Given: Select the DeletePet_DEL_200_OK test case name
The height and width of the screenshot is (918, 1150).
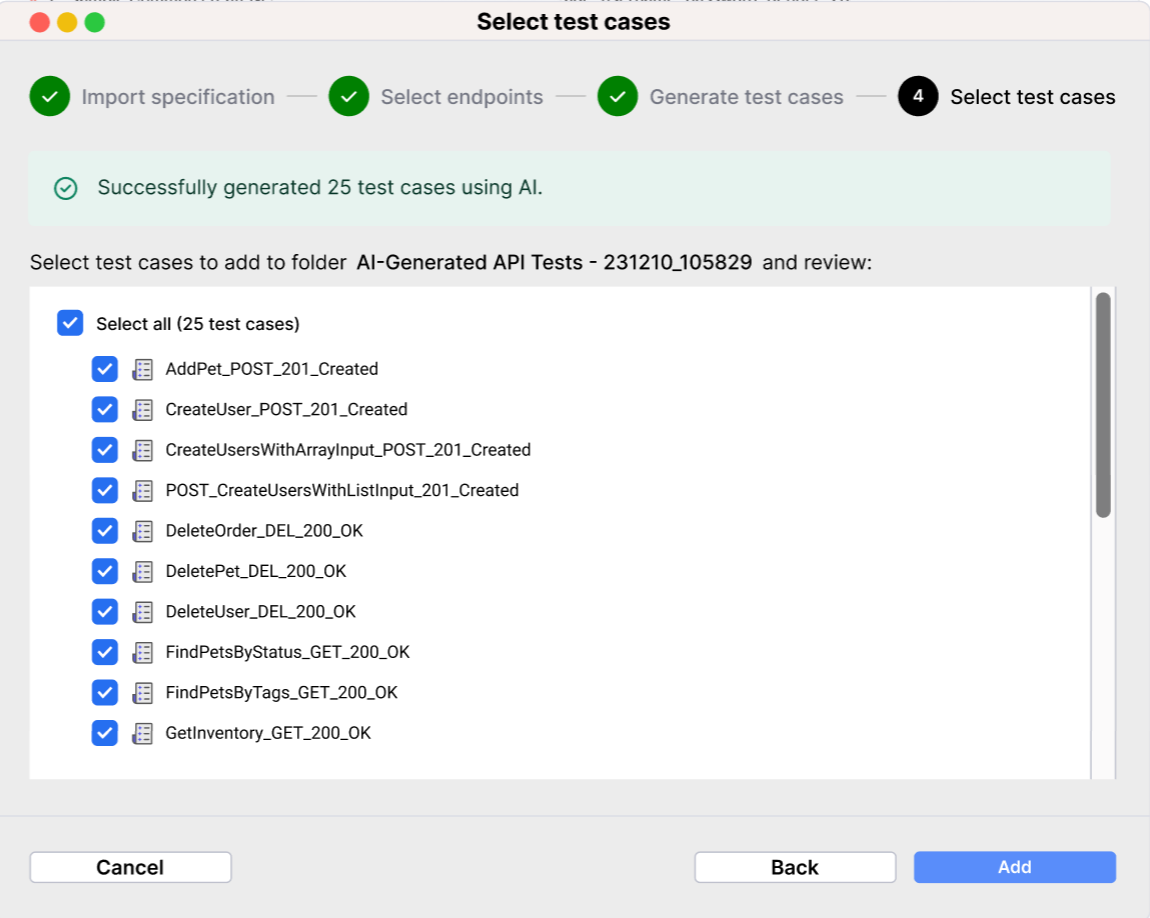Looking at the screenshot, I should (x=256, y=570).
